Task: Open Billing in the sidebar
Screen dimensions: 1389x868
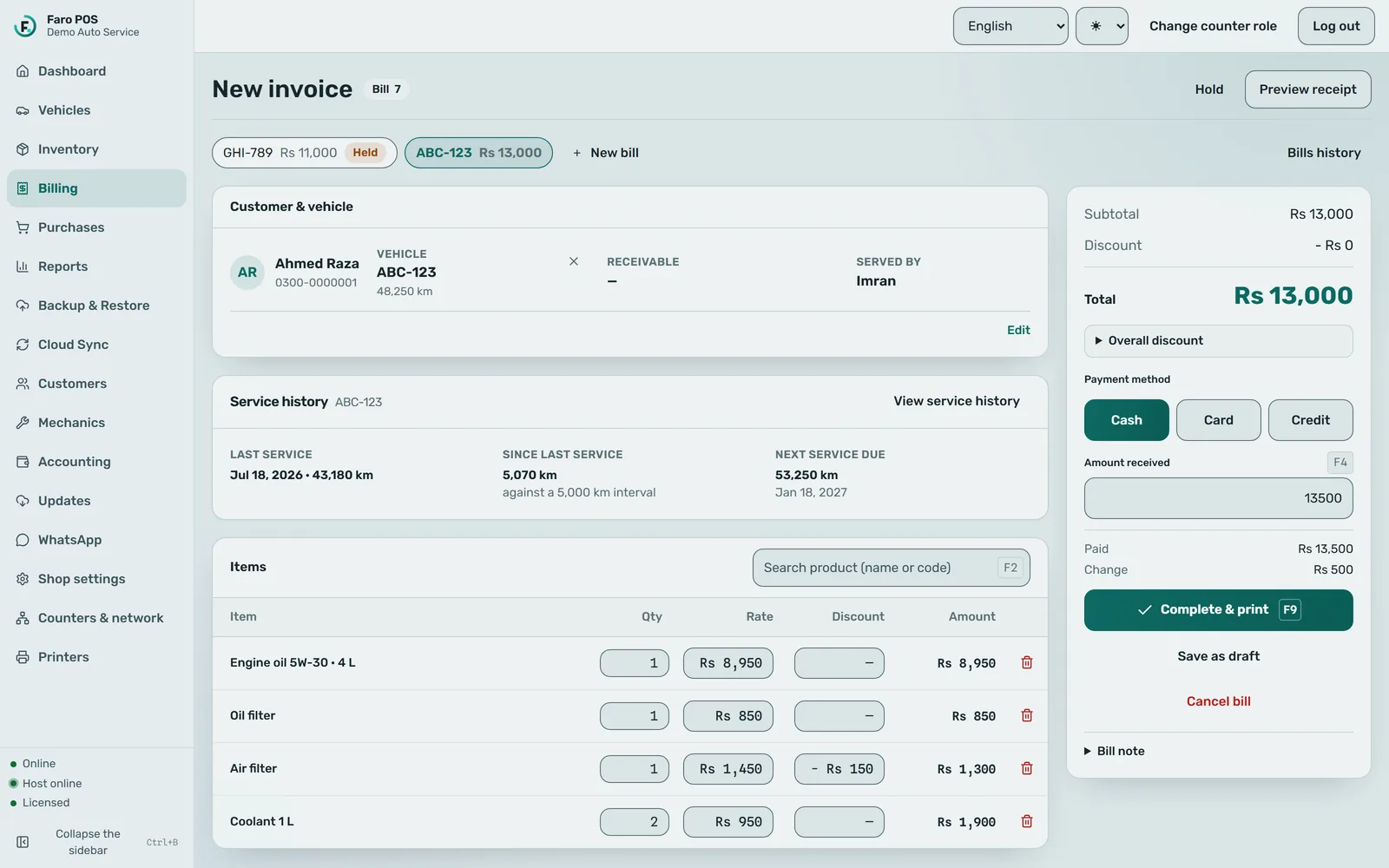Action: pyautogui.click(x=96, y=188)
